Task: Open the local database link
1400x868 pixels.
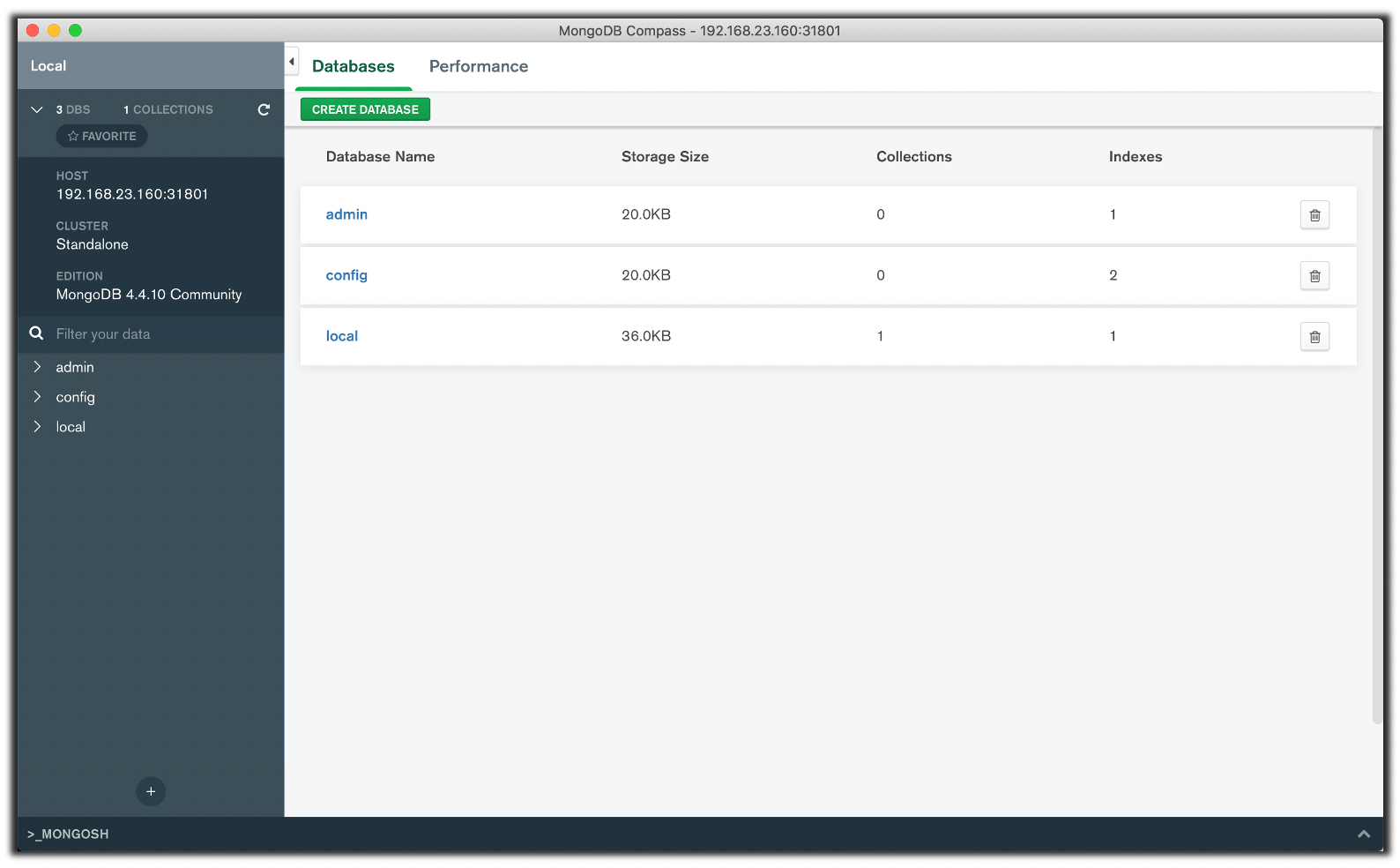Action: click(x=342, y=336)
